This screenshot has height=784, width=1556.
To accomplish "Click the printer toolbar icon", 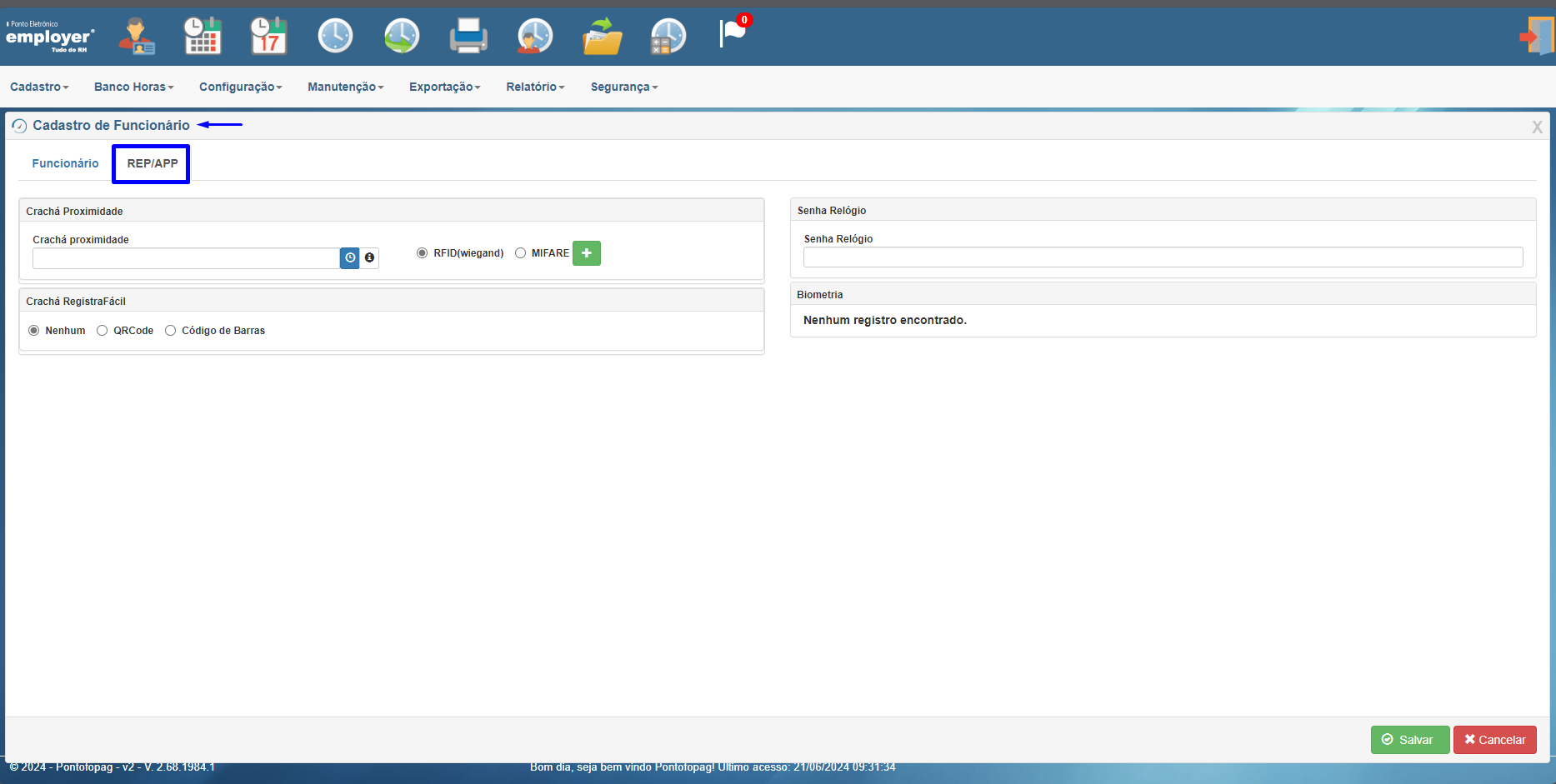I will point(468,36).
